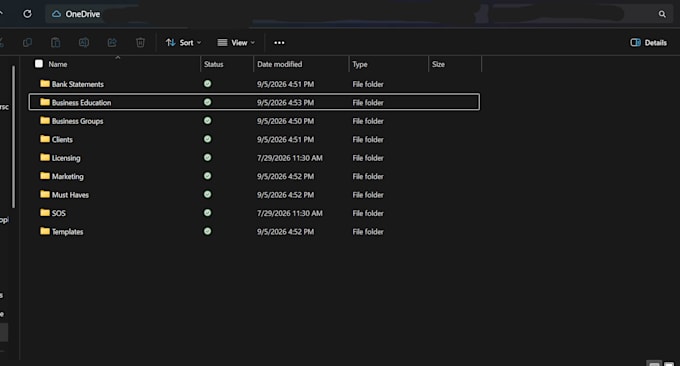This screenshot has height=366, width=680.
Task: Click File folder type in Clients row
Action: [368, 140]
